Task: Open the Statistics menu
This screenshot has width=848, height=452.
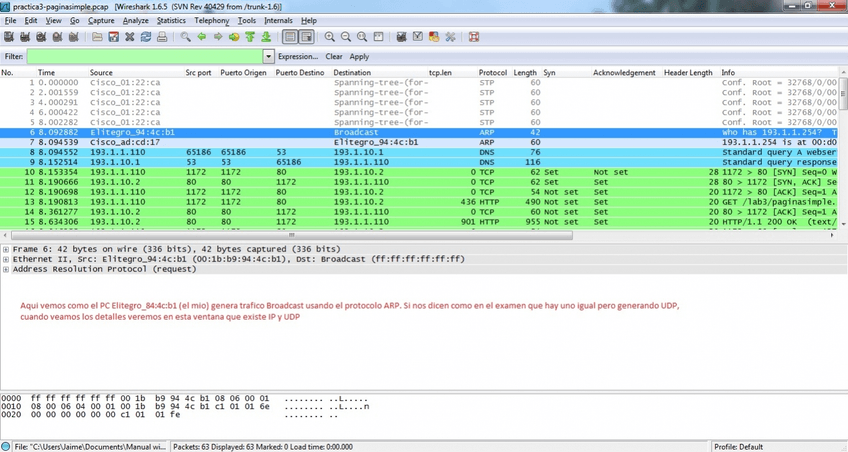Action: 171,20
